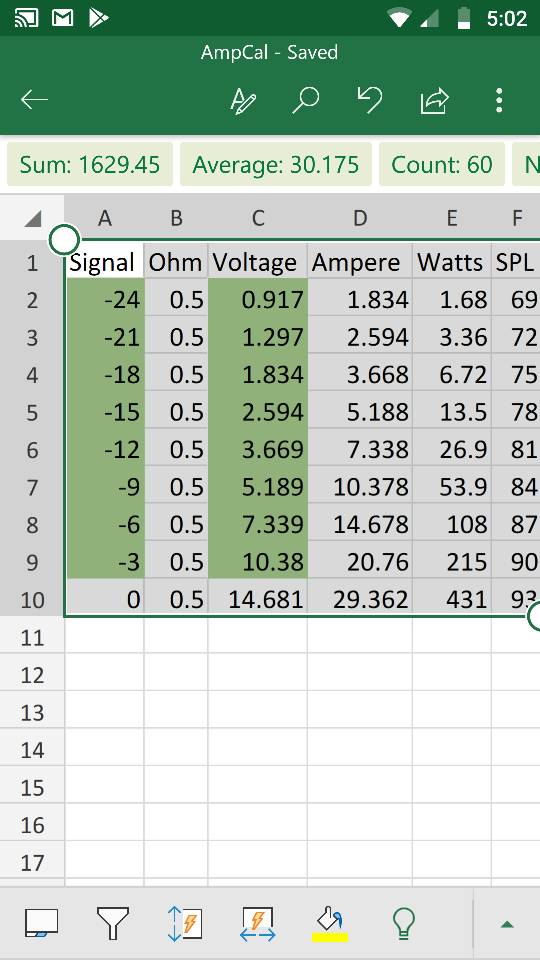Screen dimensions: 540x960
Task: Select row 10 header
Action: coord(32,599)
